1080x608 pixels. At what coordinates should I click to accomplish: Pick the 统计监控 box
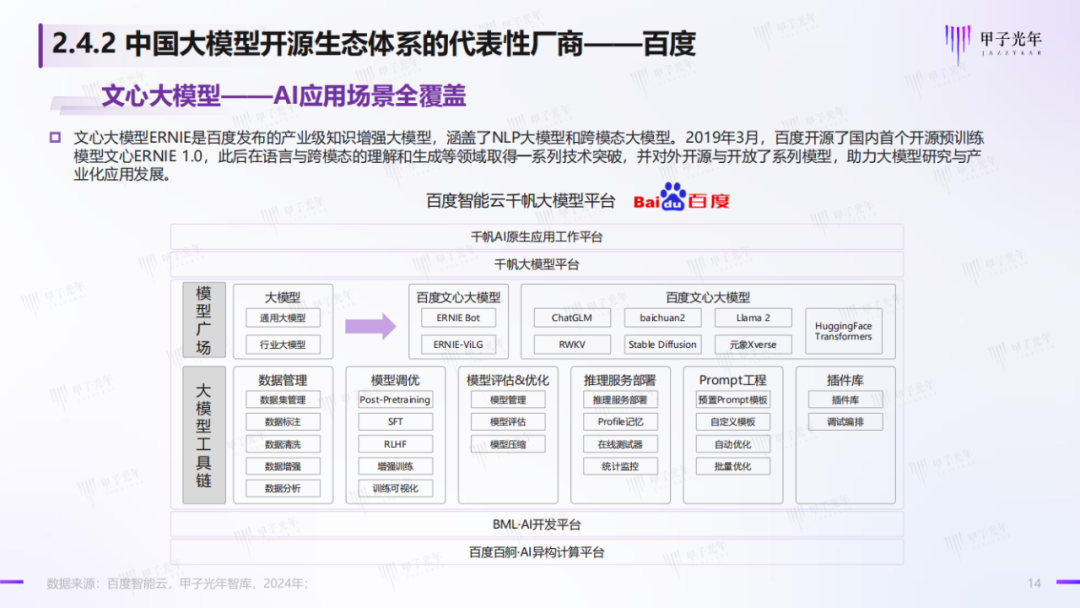[x=620, y=466]
